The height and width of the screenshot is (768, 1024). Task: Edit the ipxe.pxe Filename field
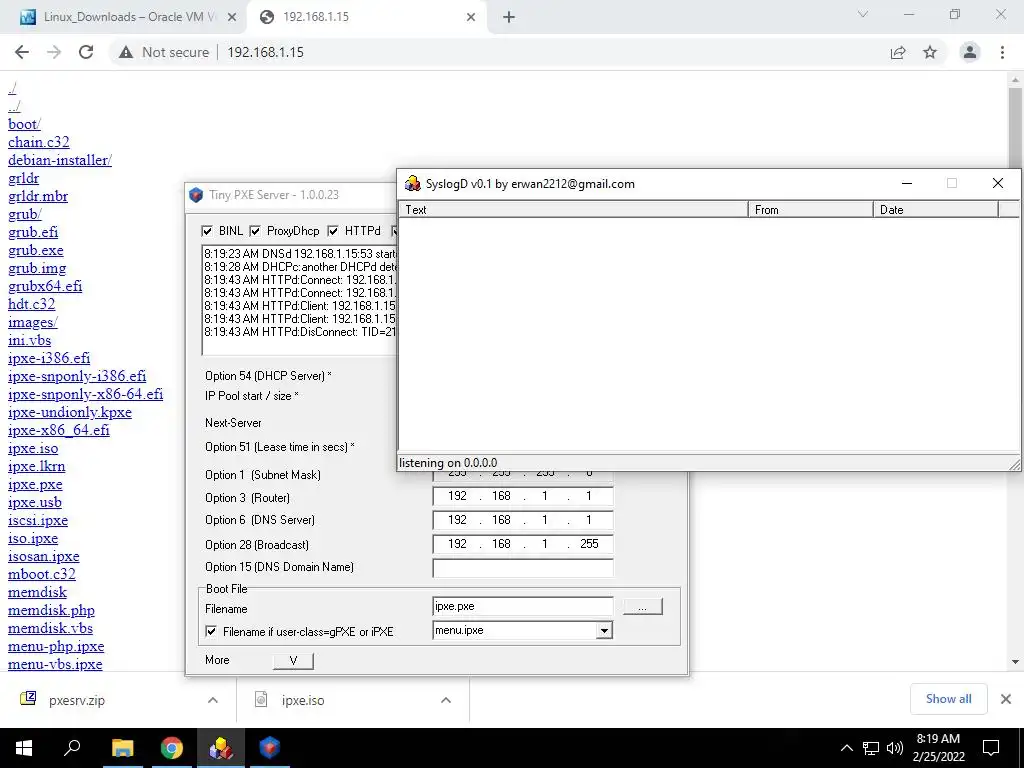522,607
